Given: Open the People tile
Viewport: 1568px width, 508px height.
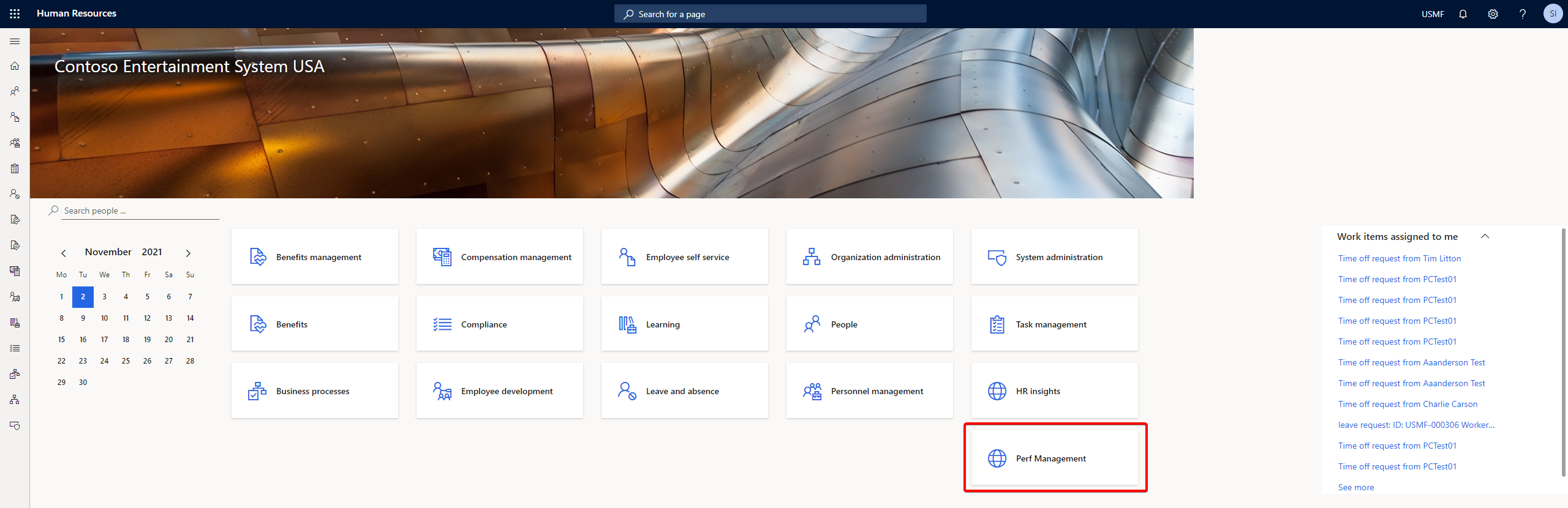Looking at the screenshot, I should tap(870, 324).
